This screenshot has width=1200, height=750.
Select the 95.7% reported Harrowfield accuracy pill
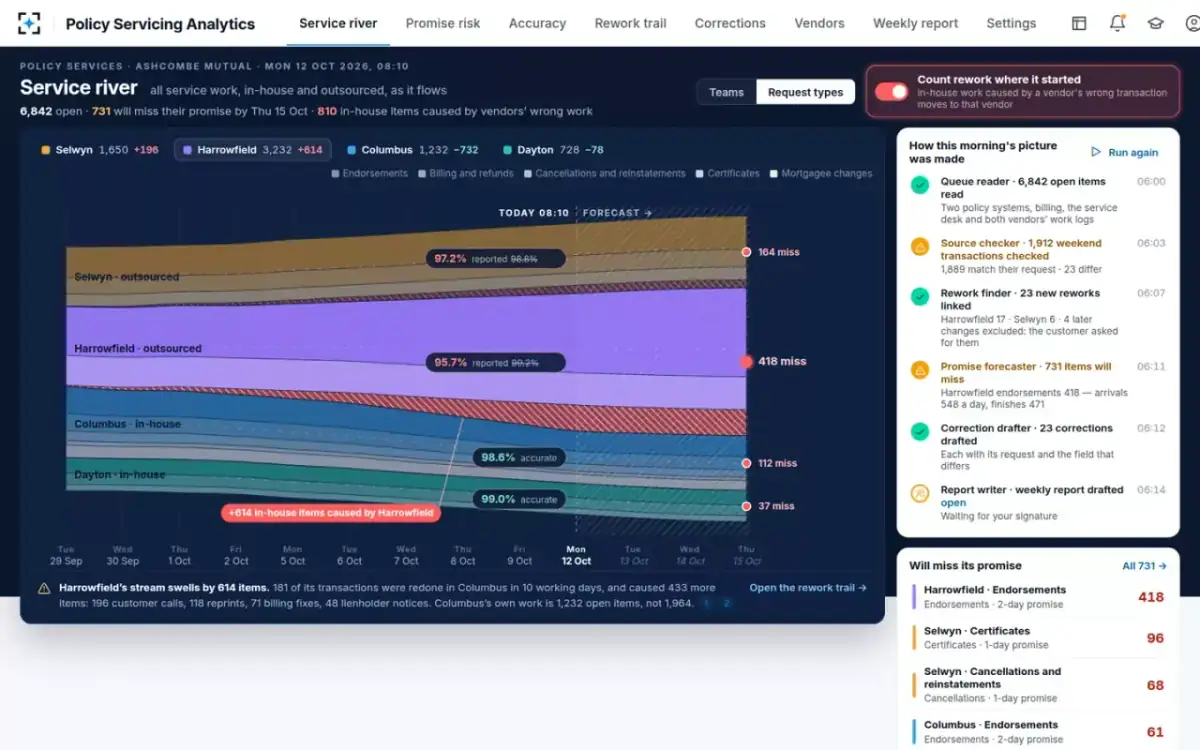[x=495, y=362]
